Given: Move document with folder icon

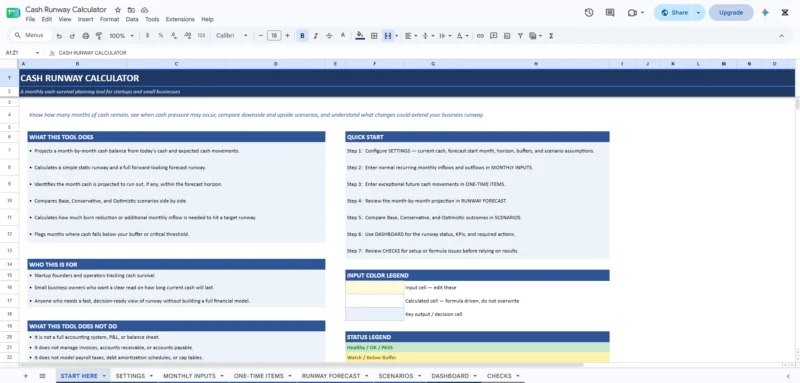Looking at the screenshot, I should coord(131,10).
